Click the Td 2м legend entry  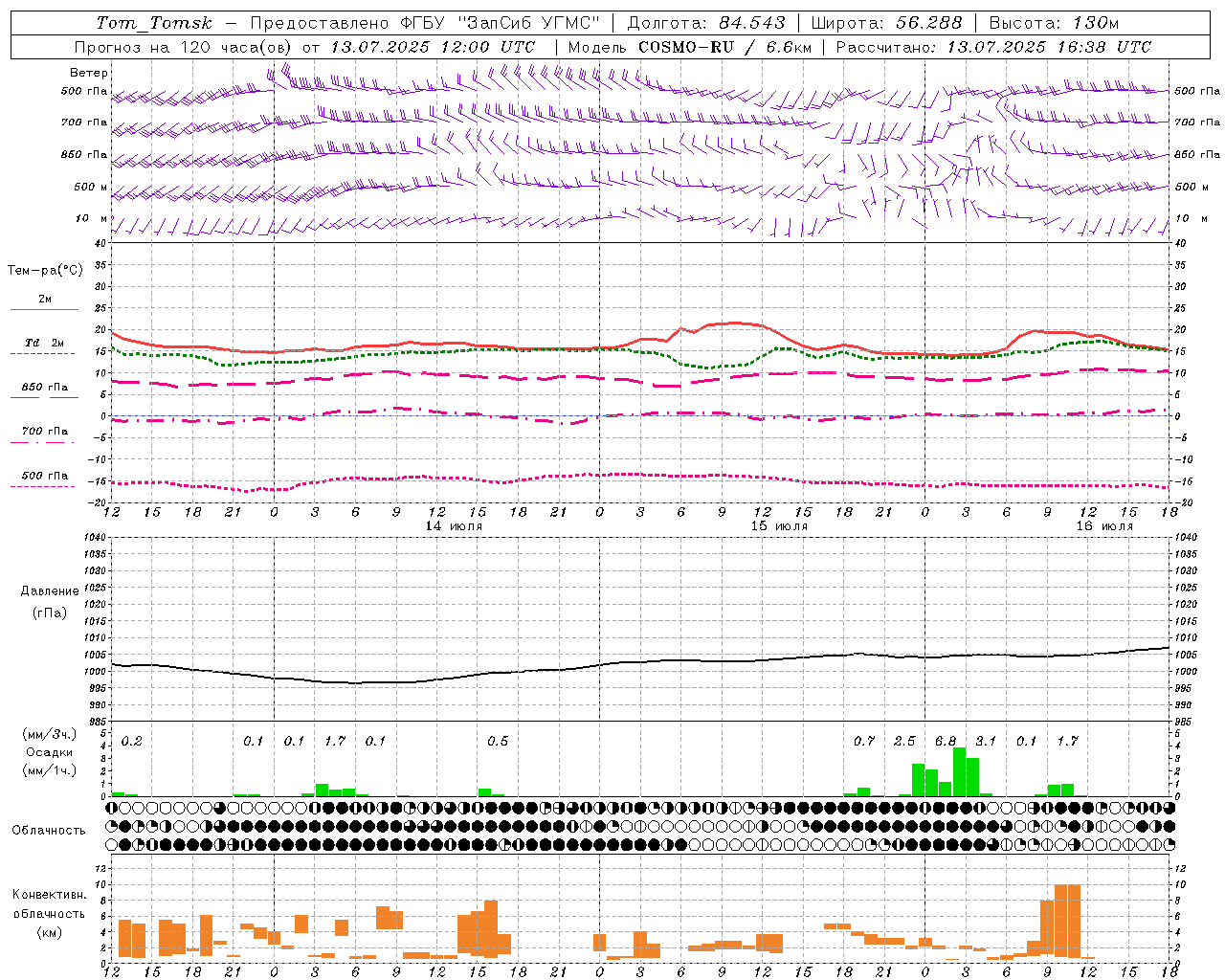point(45,343)
